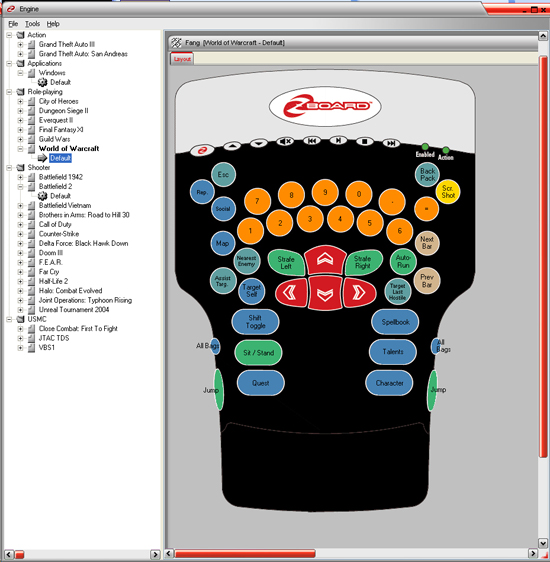The image size is (550, 562).
Task: Click the play/pause media key
Action: pos(338,140)
